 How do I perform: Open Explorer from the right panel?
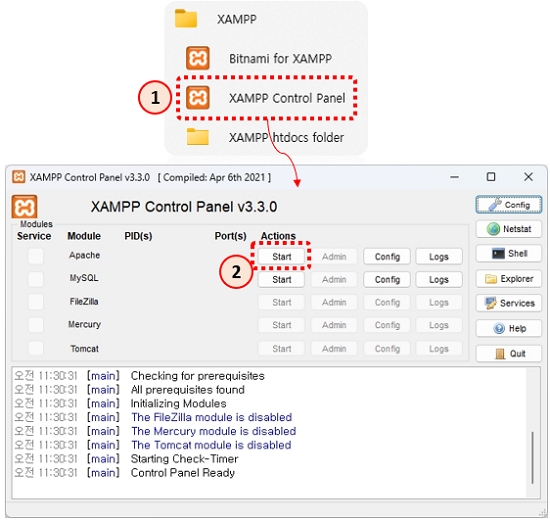coord(509,279)
